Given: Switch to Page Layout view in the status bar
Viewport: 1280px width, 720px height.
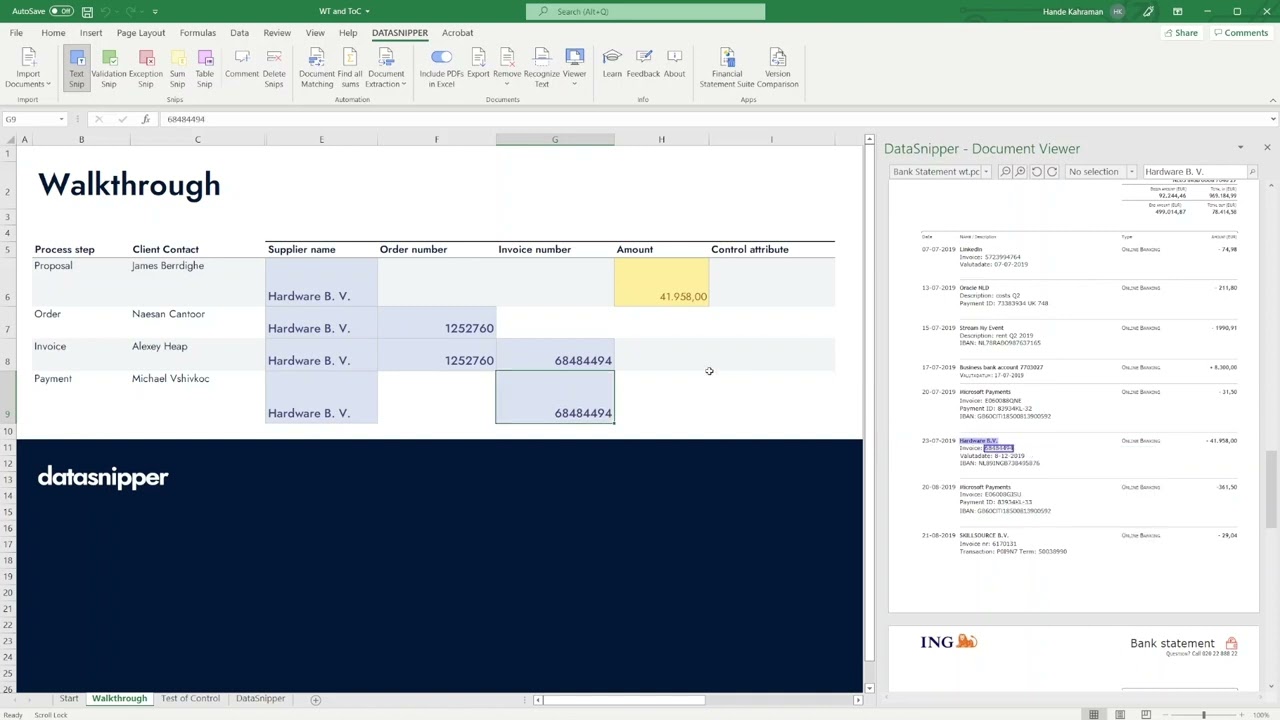Looking at the screenshot, I should coord(1120,714).
